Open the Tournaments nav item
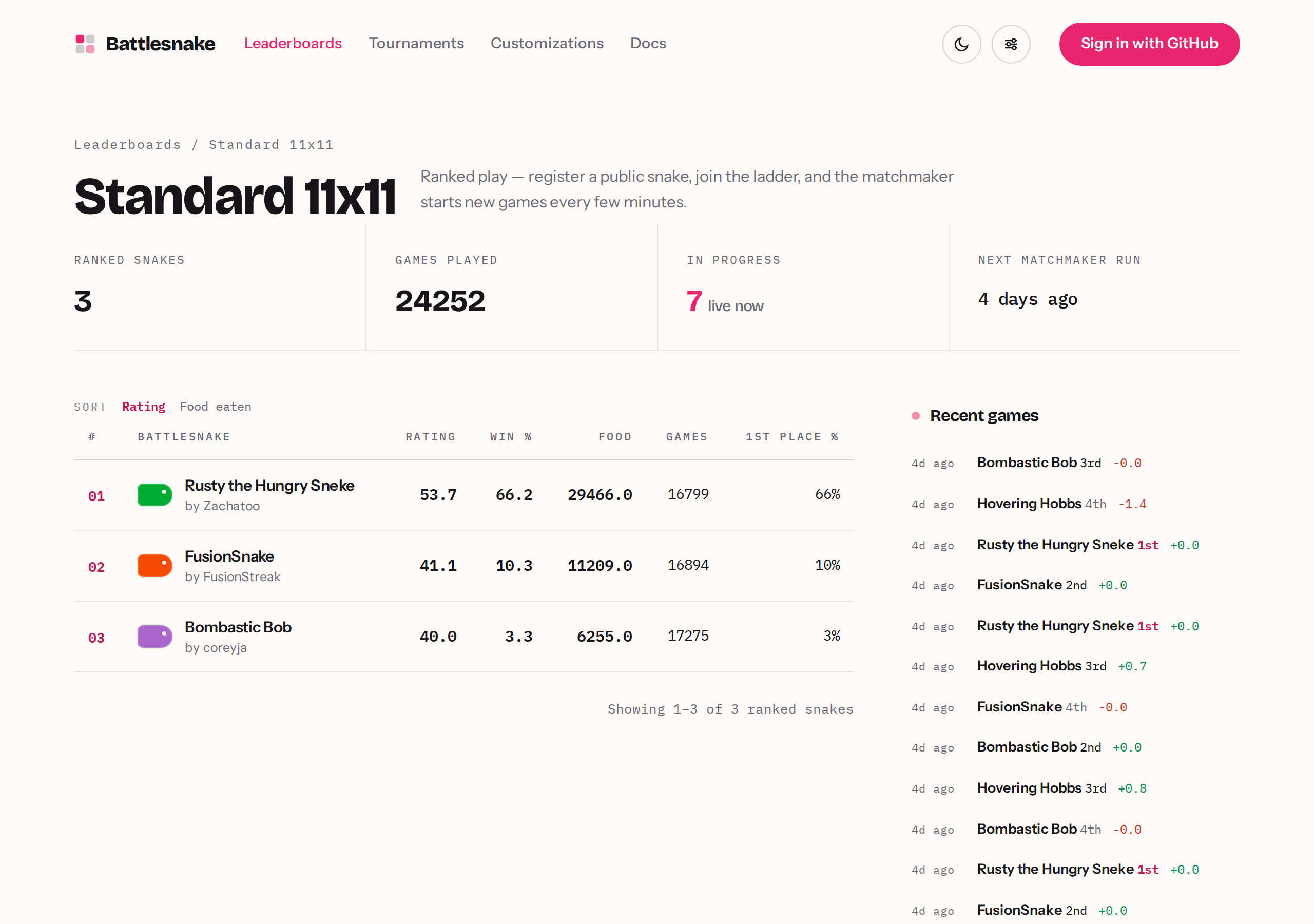The width and height of the screenshot is (1314, 924). coord(416,44)
